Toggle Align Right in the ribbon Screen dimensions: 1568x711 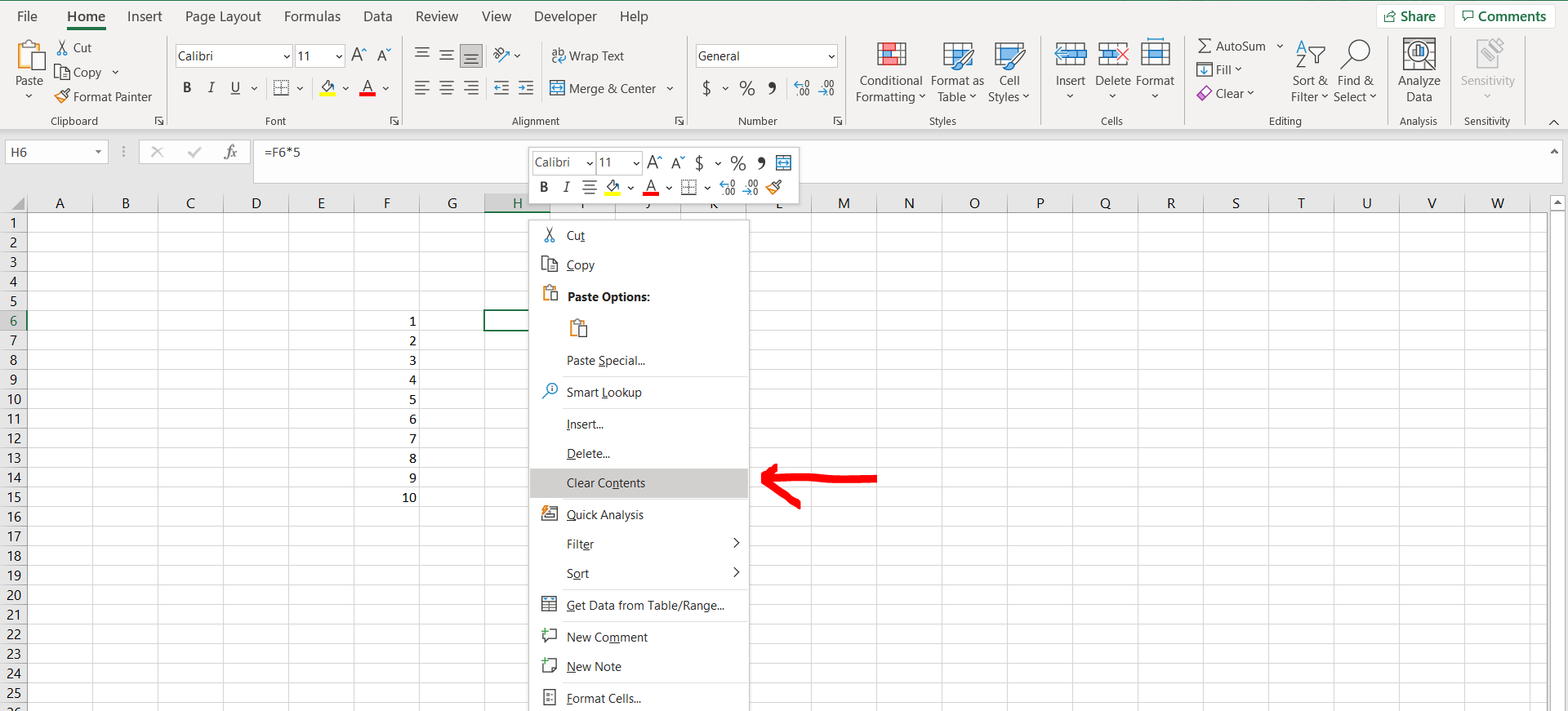471,88
